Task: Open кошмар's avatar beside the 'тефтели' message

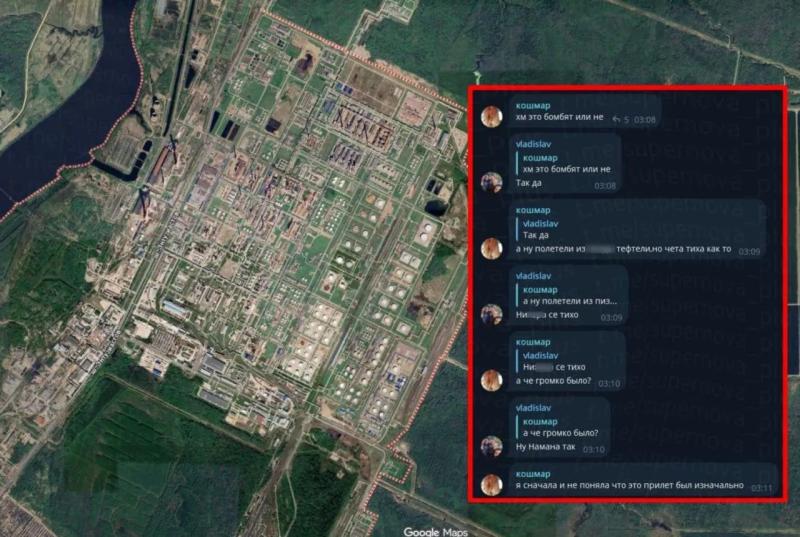Action: [492, 248]
